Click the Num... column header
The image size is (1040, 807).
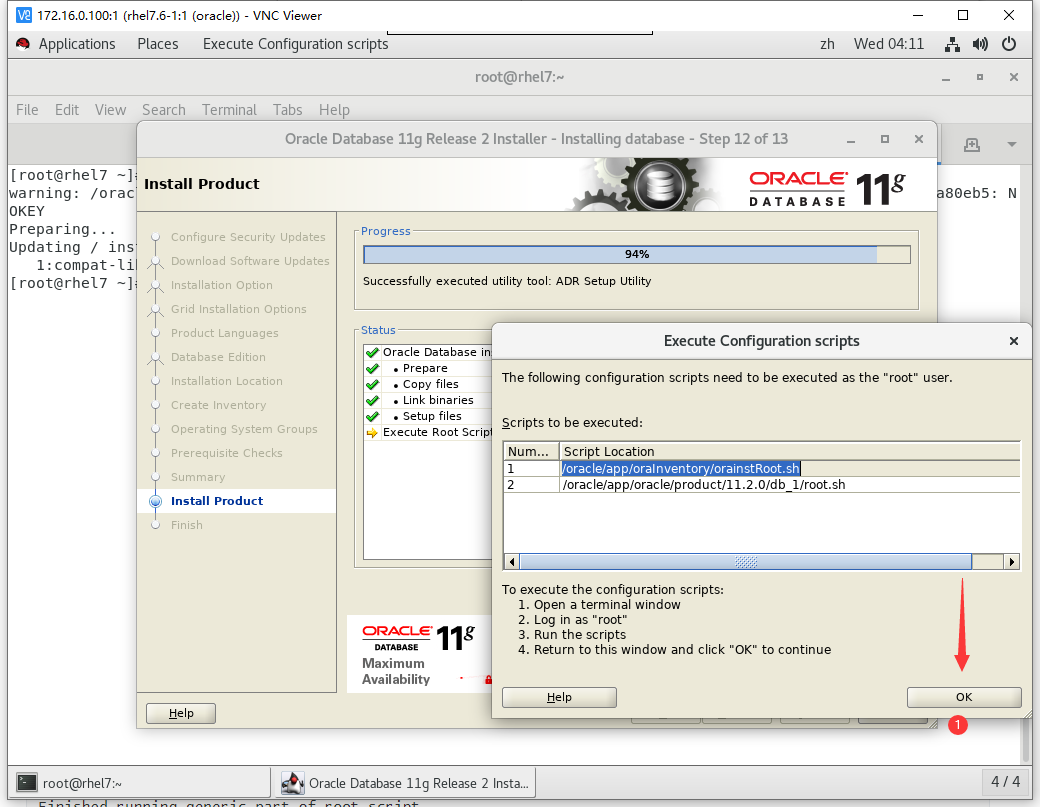coord(531,451)
